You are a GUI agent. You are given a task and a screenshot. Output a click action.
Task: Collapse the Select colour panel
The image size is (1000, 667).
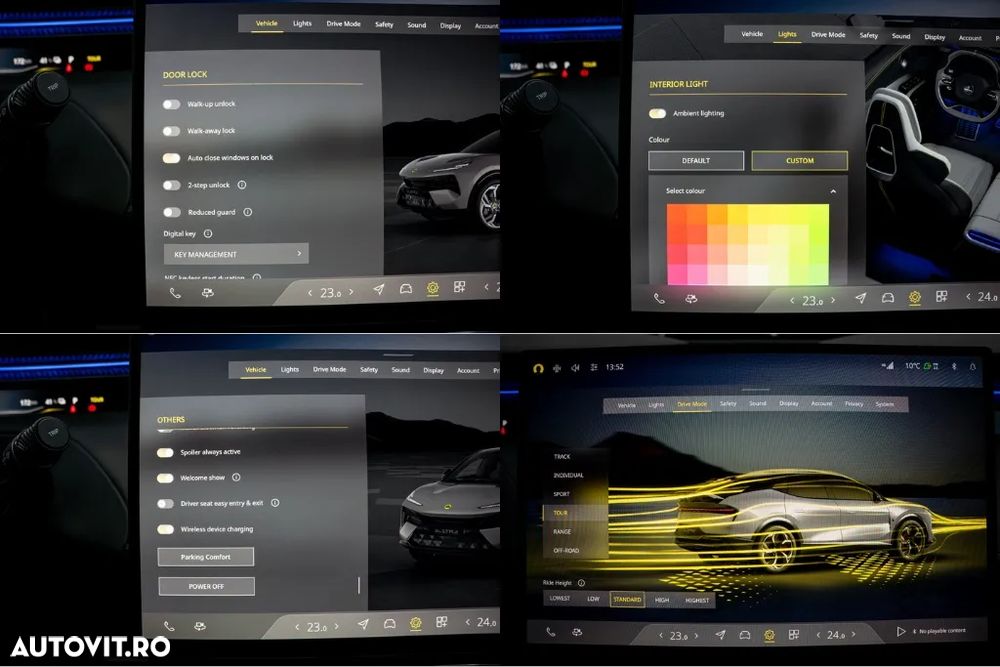(x=833, y=191)
